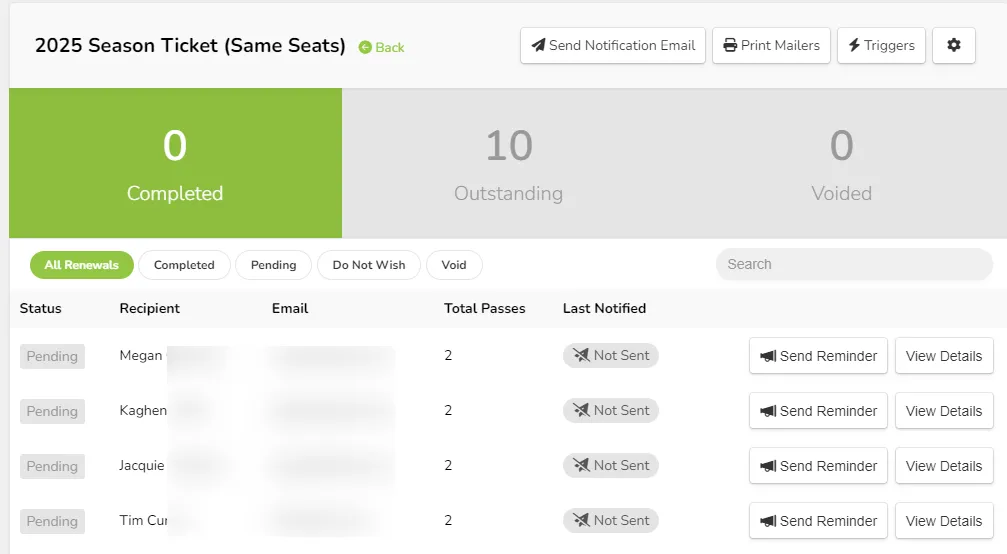View Details for Megan
Viewport: 1007px width, 554px height.
(x=944, y=356)
